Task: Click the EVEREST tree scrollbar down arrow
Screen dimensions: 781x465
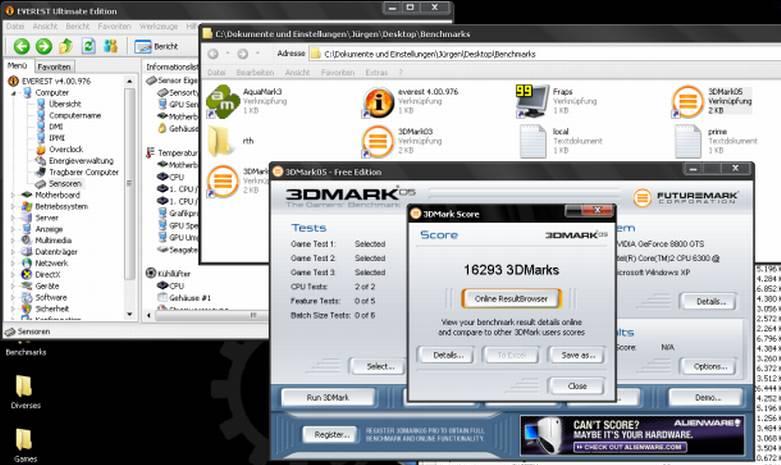Action: (130, 314)
